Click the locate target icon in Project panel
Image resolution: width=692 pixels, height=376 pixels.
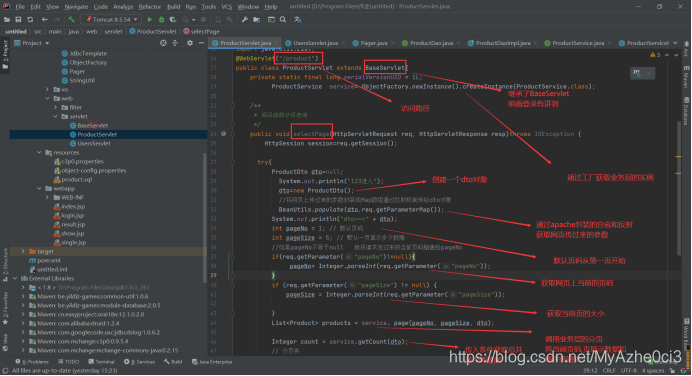[163, 43]
